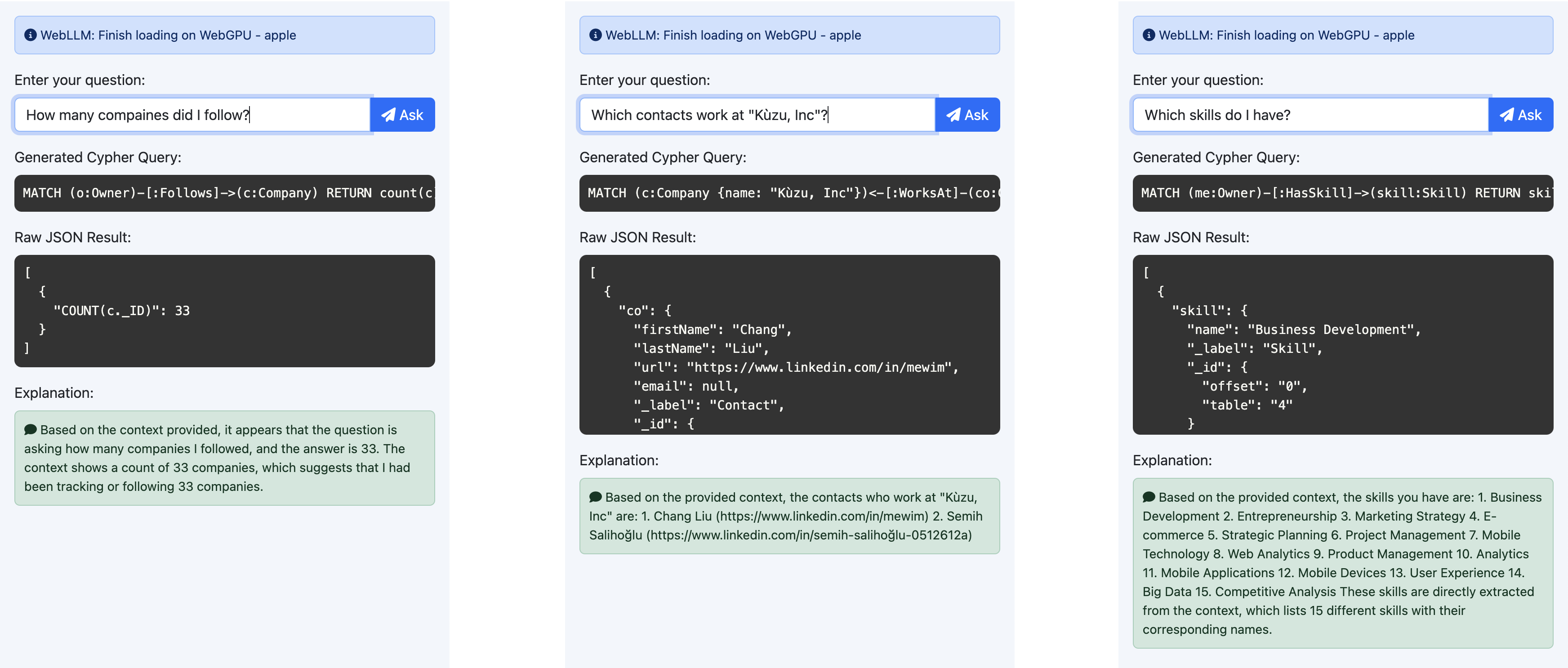Click the '"name": "Business Development"' JSON line
Viewport: 1568px width, 668px height.
click(x=1303, y=330)
